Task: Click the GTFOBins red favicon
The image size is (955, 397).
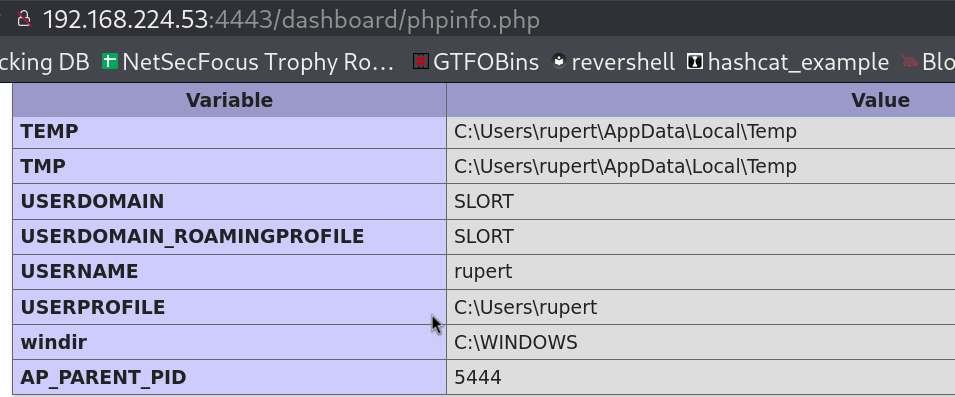Action: [421, 61]
